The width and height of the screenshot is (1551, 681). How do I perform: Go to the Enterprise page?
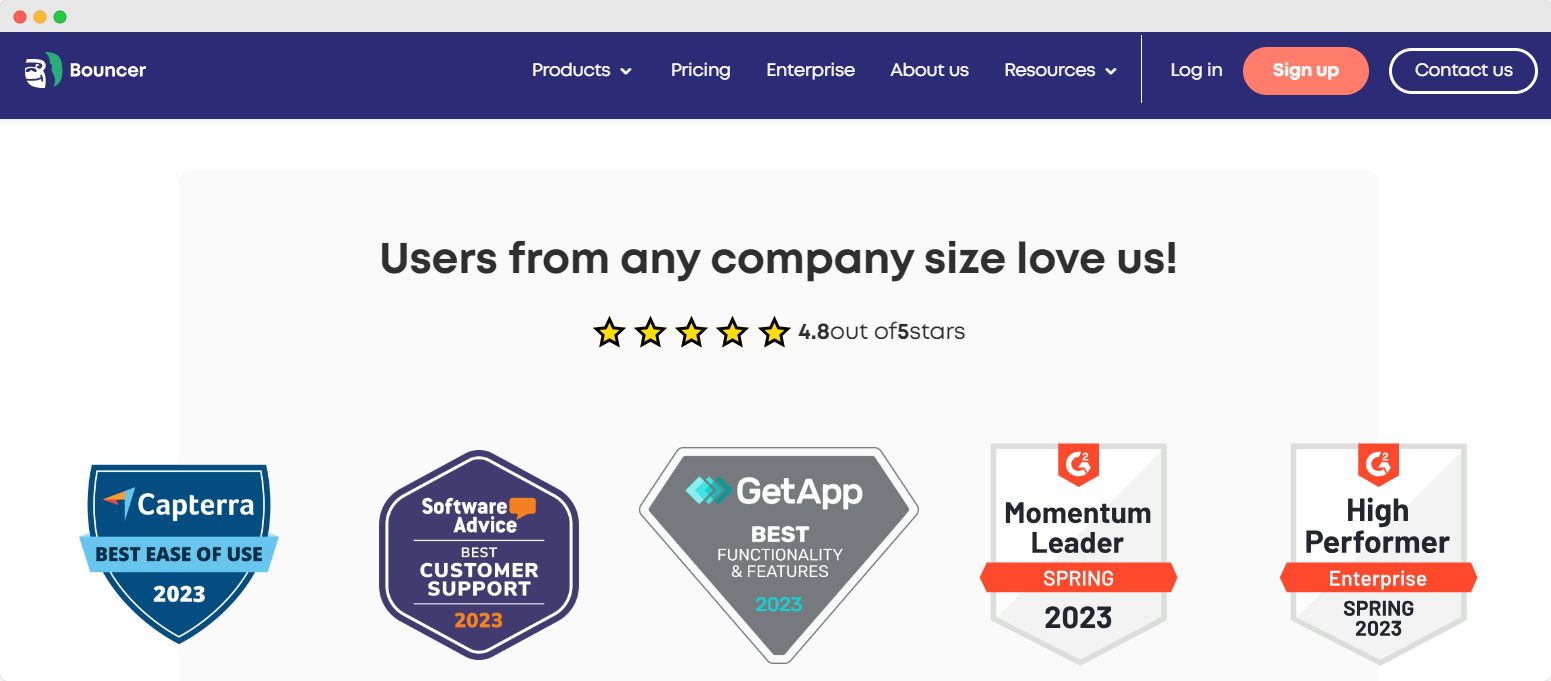point(810,70)
